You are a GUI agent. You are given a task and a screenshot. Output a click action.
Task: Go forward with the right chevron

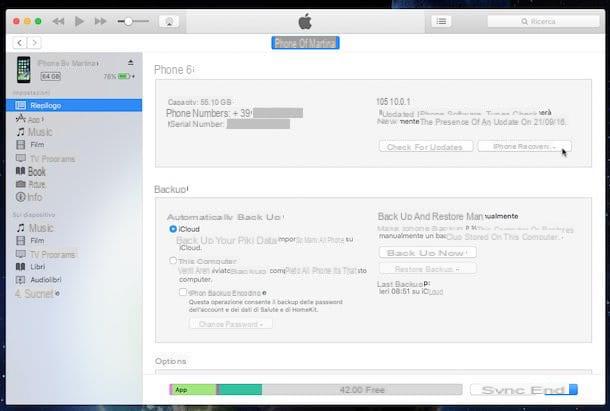pyautogui.click(x=34, y=43)
